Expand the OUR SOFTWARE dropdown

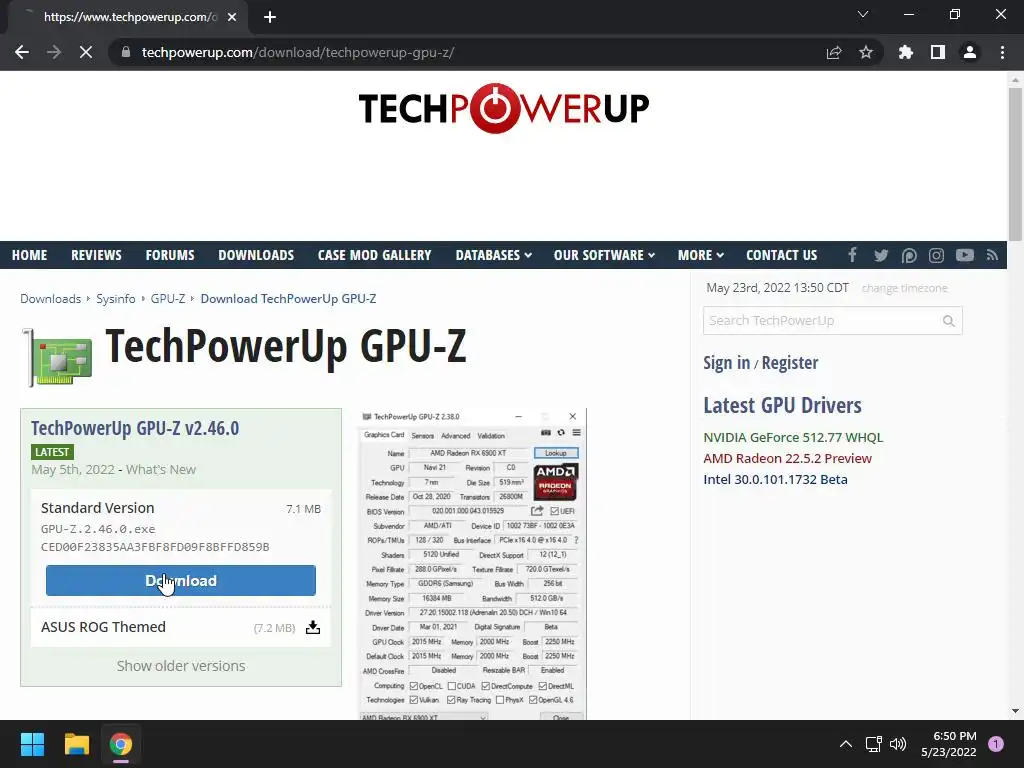point(604,255)
